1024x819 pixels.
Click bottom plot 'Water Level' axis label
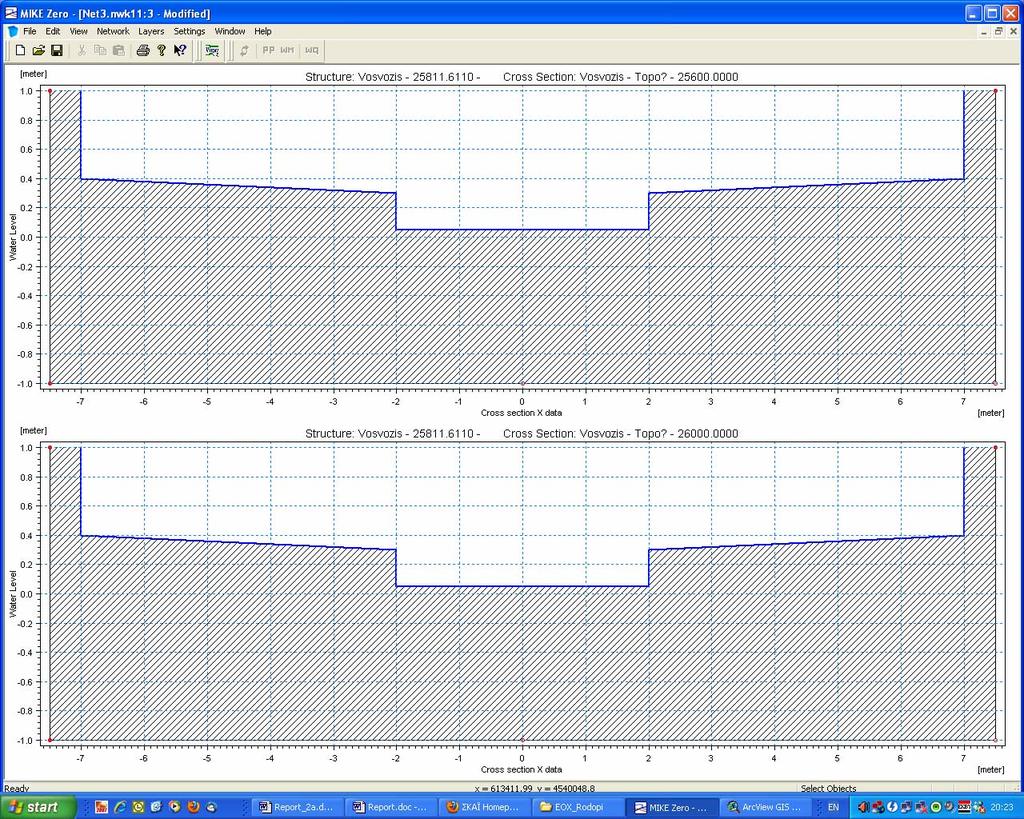click(12, 594)
